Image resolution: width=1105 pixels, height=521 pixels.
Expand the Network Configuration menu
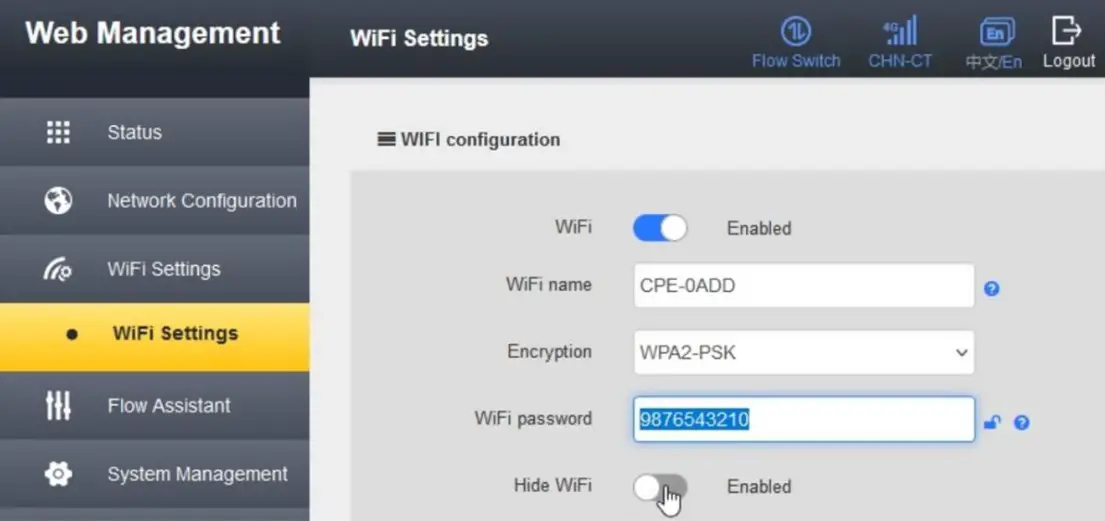(x=201, y=200)
